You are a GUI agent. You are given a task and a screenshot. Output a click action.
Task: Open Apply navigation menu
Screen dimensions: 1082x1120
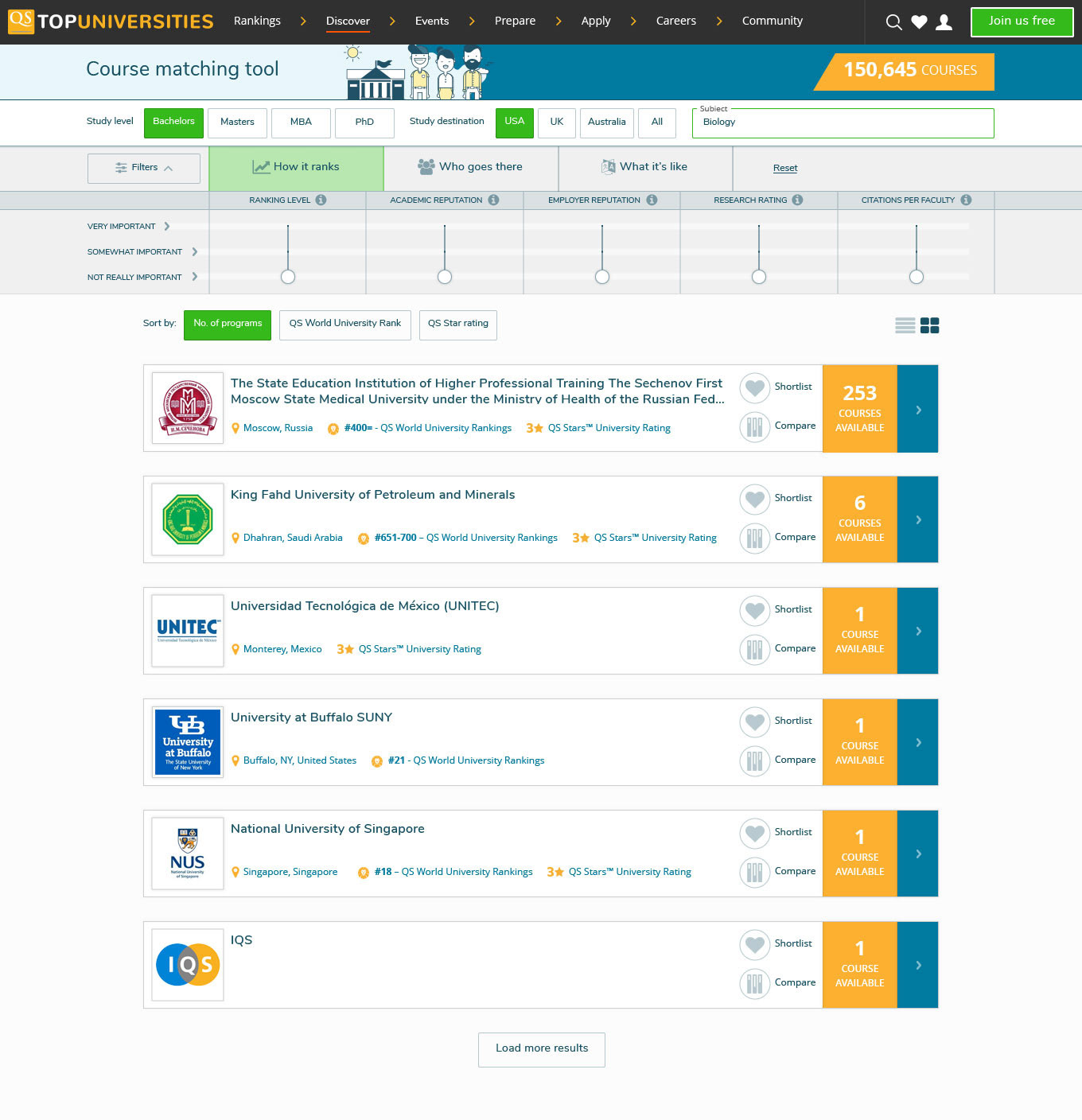click(x=596, y=21)
